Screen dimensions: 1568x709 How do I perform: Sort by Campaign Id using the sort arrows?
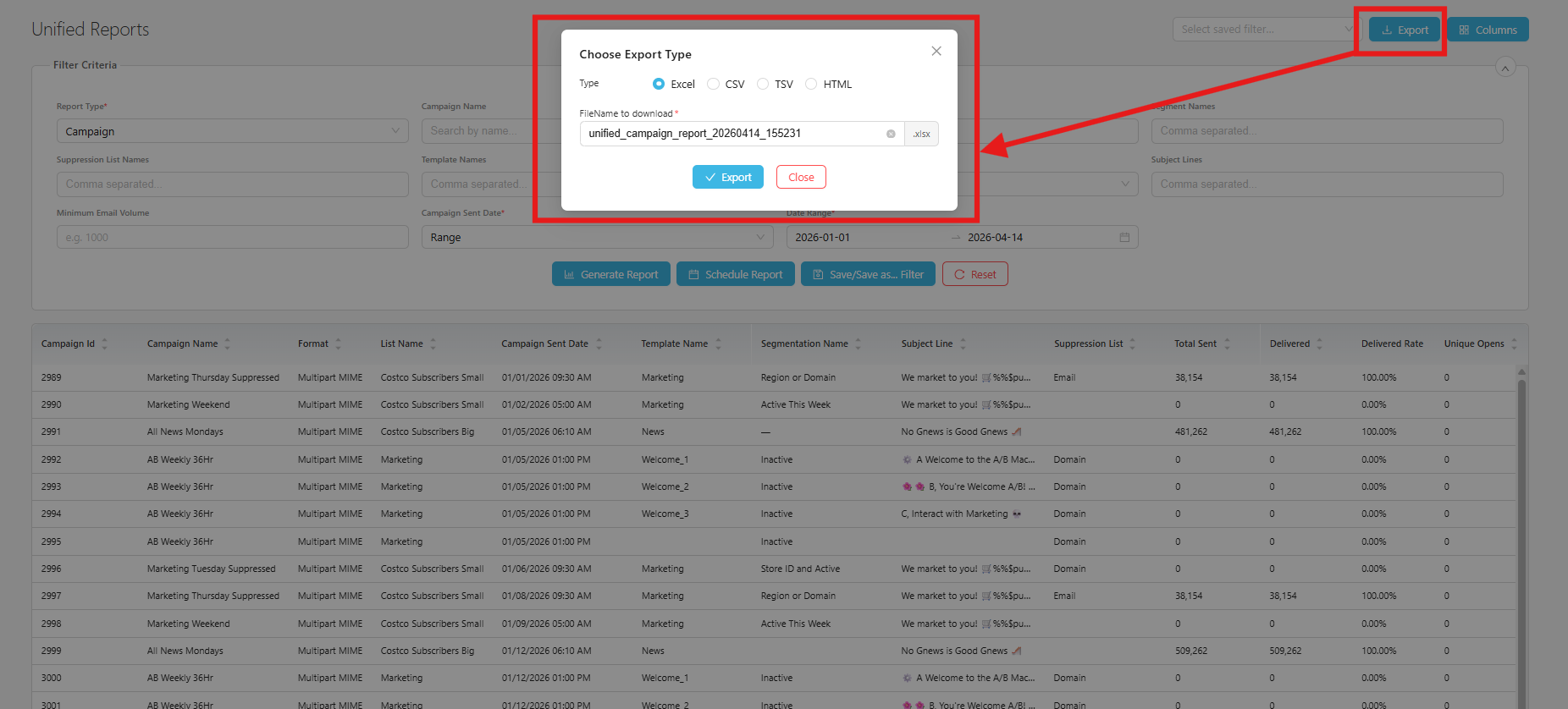pyautogui.click(x=105, y=344)
